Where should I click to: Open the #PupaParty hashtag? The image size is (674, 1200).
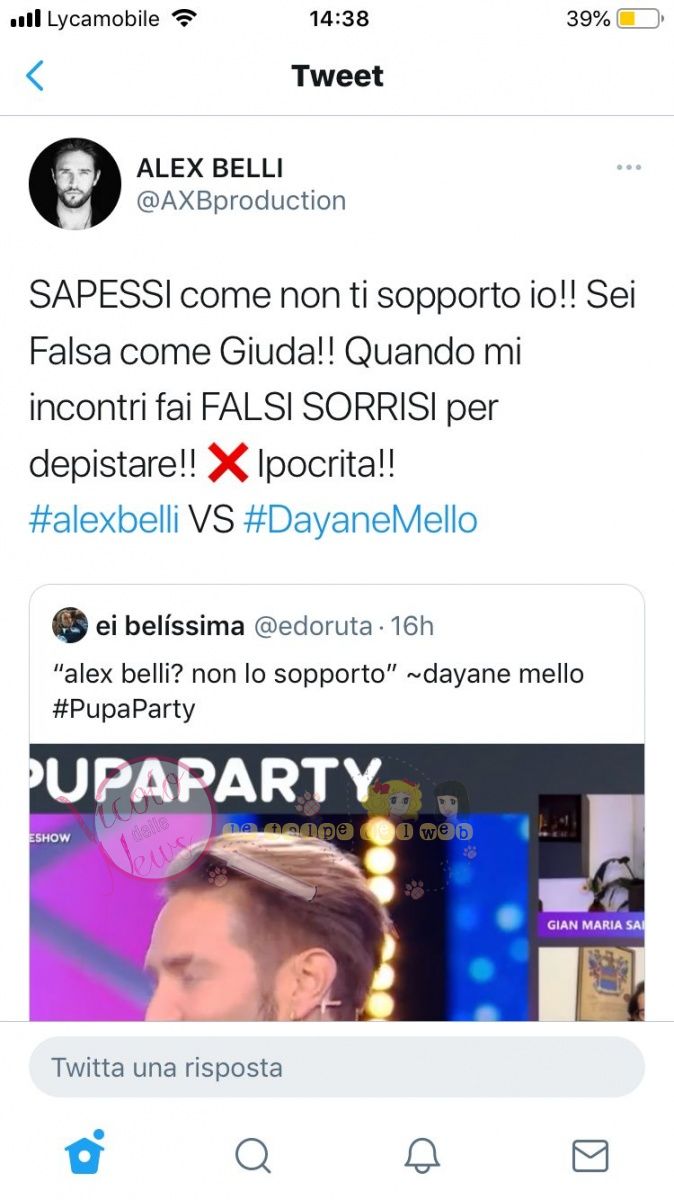pyautogui.click(x=122, y=709)
